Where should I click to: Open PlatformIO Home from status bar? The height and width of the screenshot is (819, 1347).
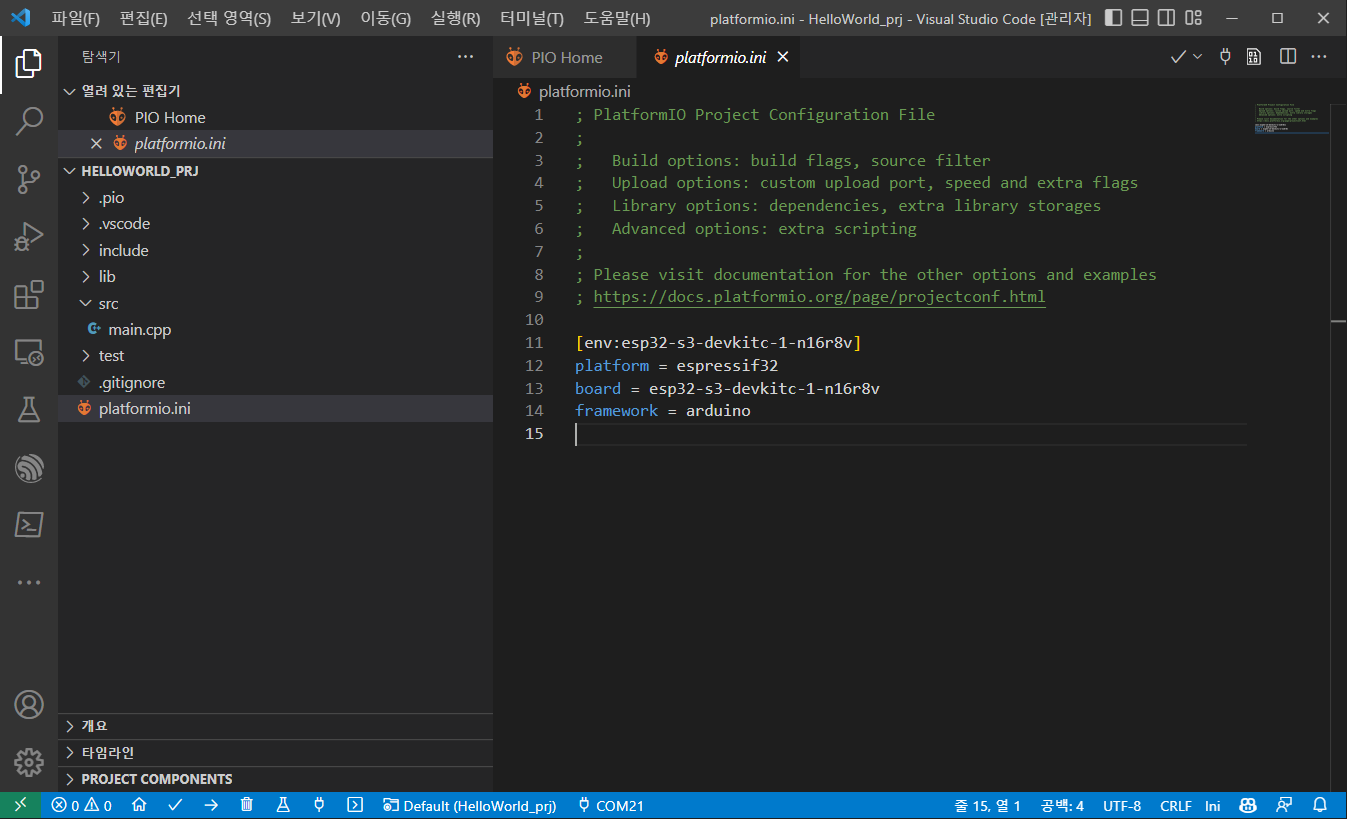139,805
